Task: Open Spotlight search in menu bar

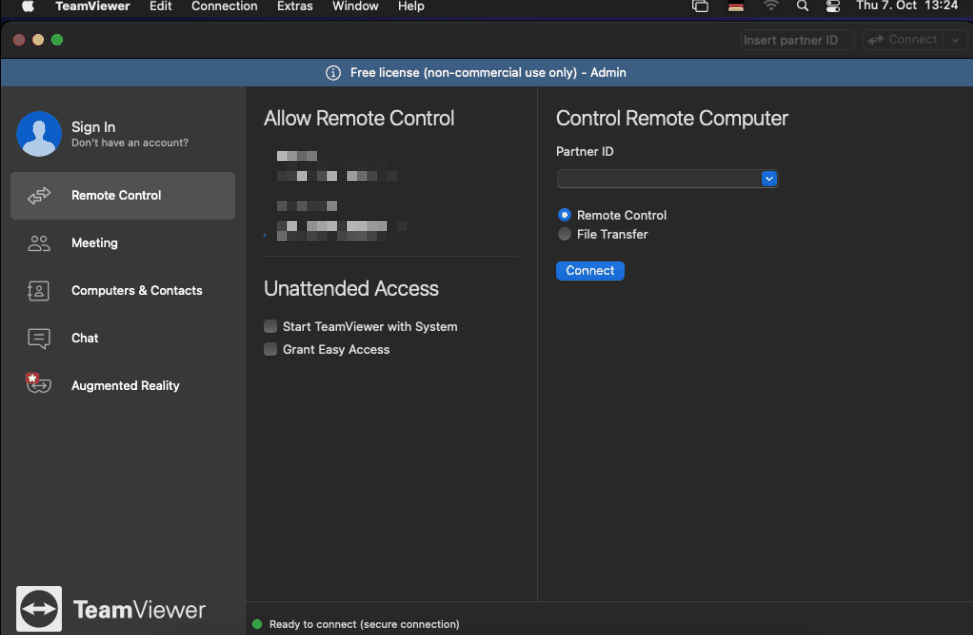Action: tap(802, 6)
